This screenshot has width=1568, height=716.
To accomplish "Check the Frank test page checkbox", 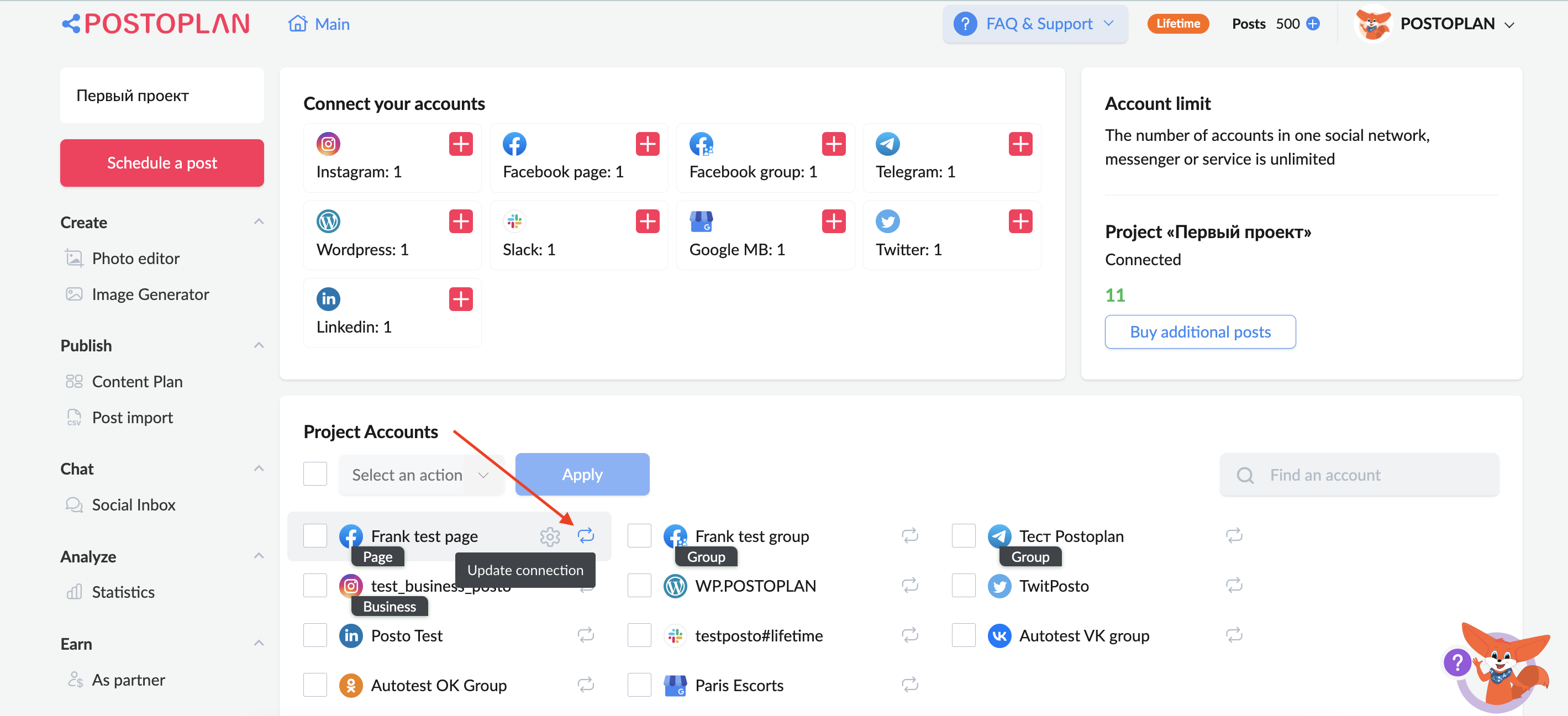I will 315,536.
